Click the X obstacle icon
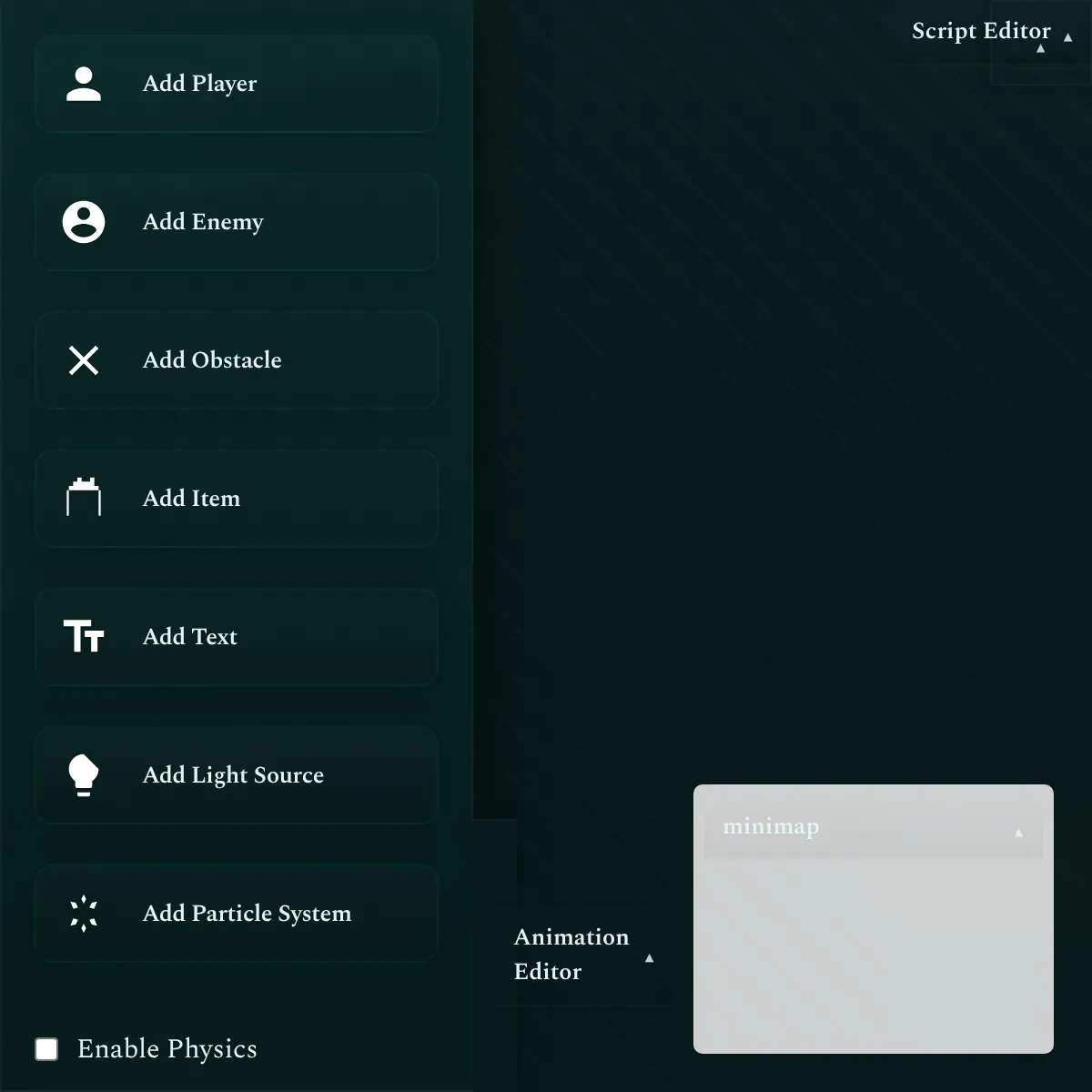 coord(84,360)
